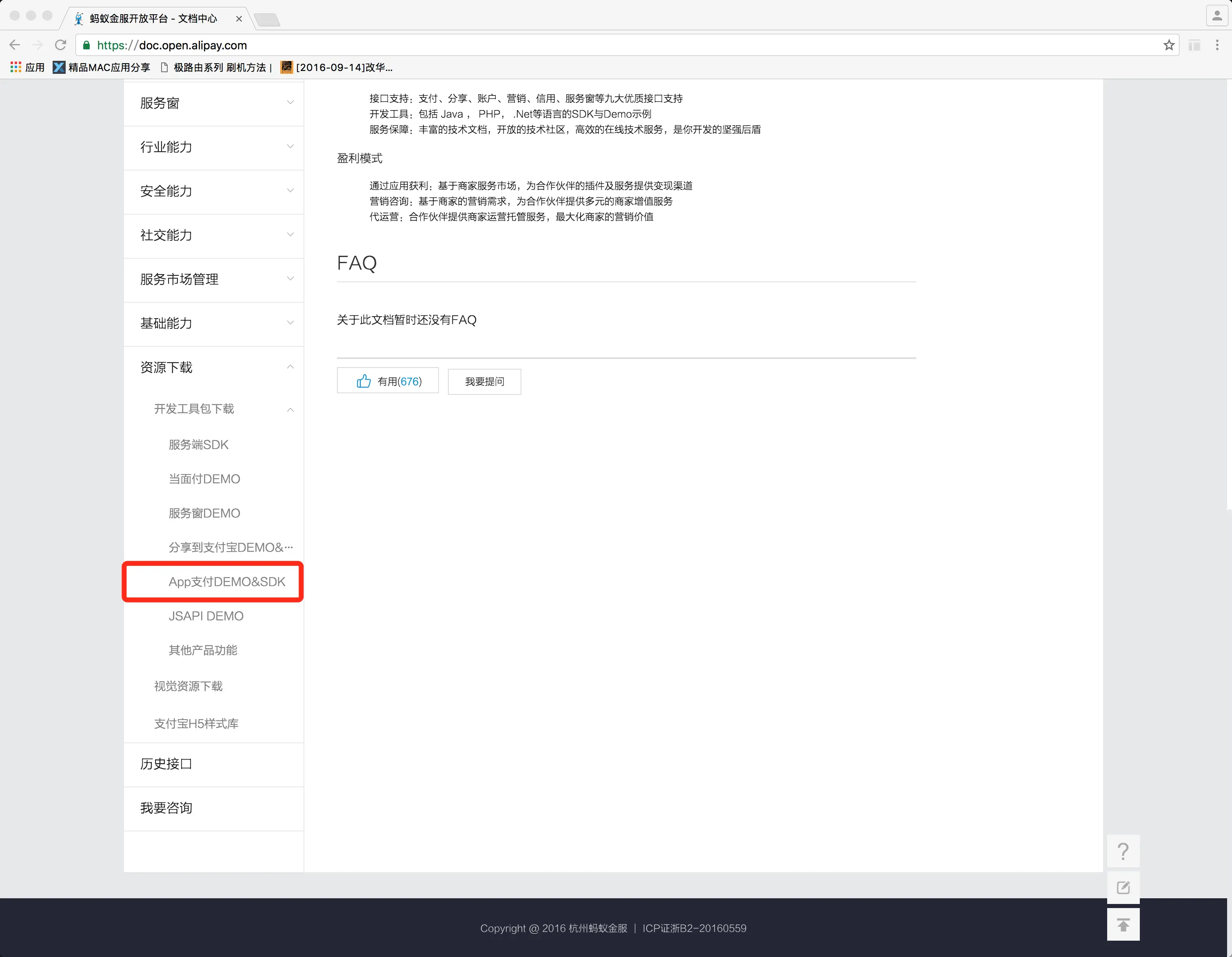The width and height of the screenshot is (1232, 957).
Task: Open the 我要咨询 menu item
Action: click(166, 808)
